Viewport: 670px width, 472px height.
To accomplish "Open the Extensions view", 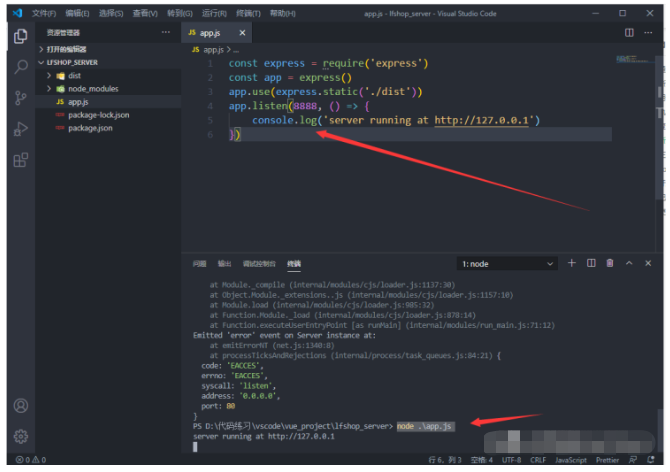I will coord(21,160).
